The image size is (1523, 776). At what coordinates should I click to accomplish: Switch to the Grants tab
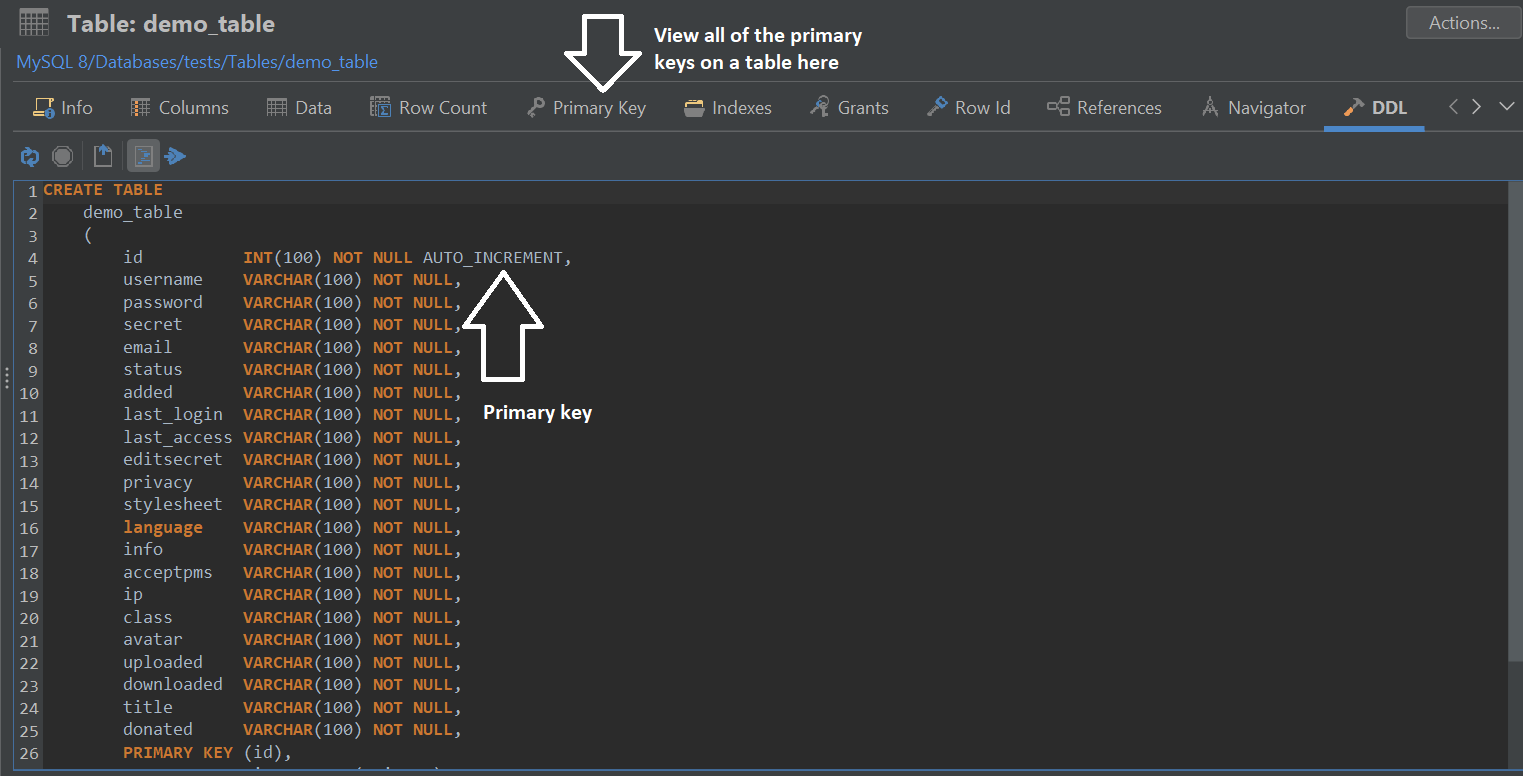click(849, 108)
